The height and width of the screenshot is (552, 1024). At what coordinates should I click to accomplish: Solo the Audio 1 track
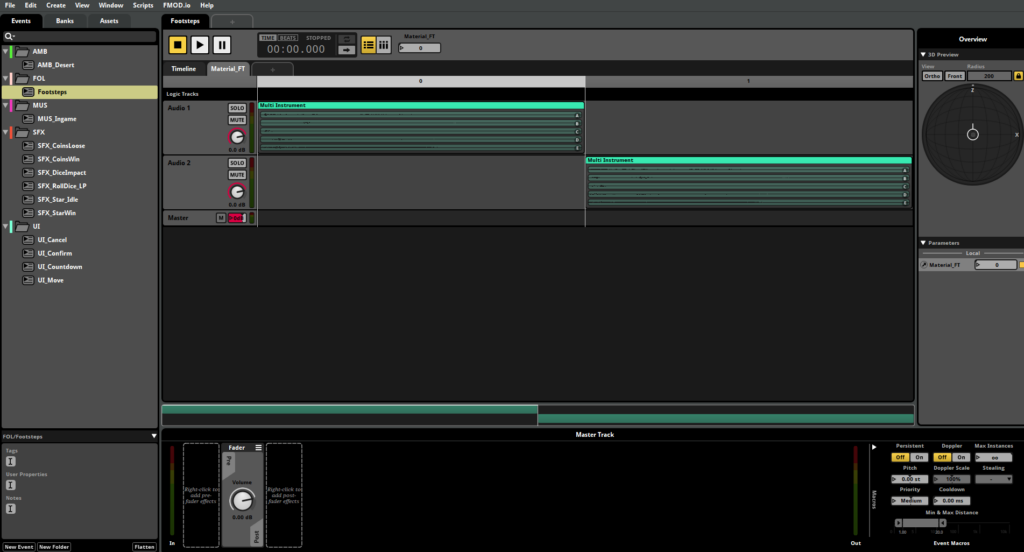coord(237,108)
